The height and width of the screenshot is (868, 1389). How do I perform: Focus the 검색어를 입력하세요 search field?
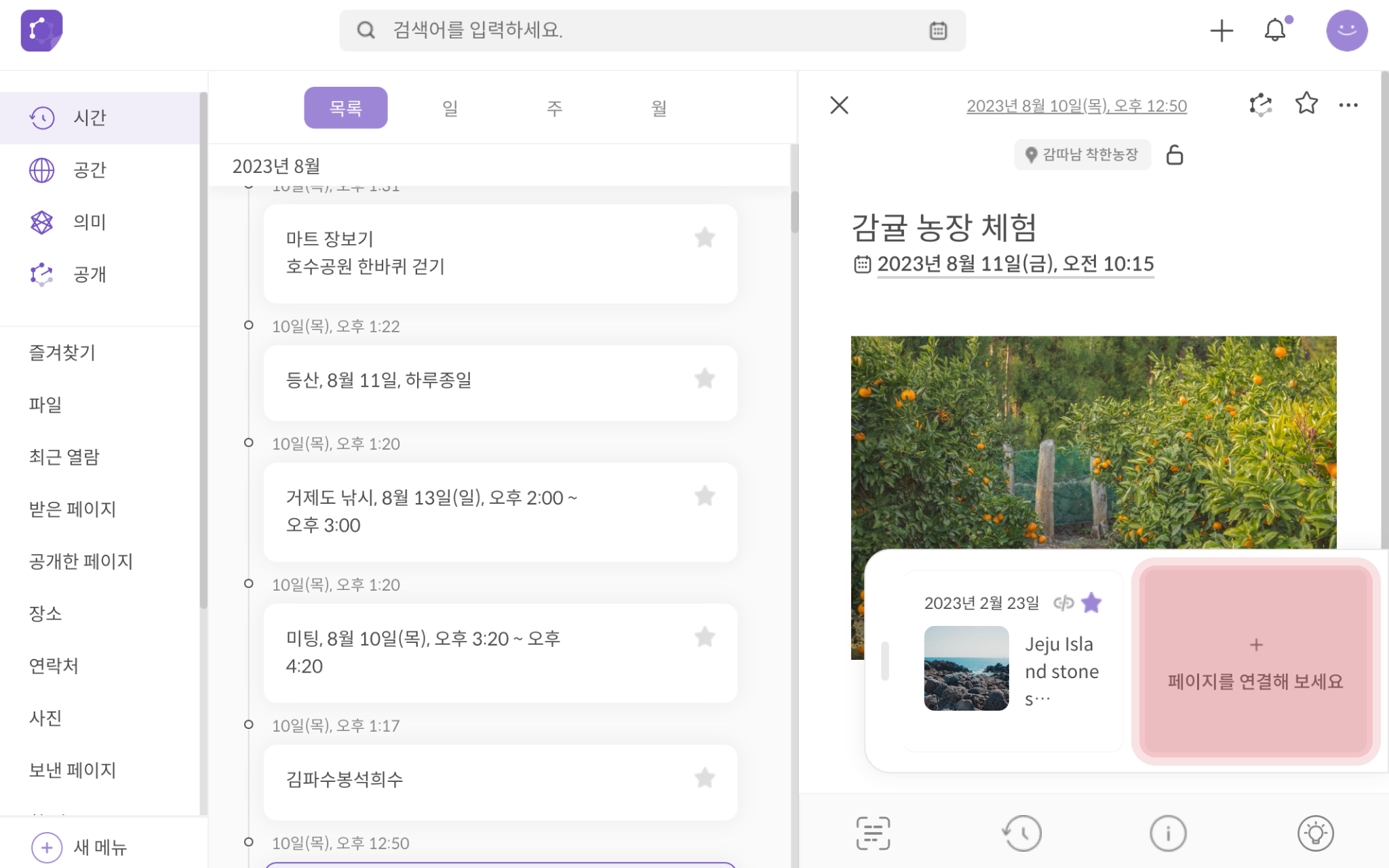[x=652, y=31]
